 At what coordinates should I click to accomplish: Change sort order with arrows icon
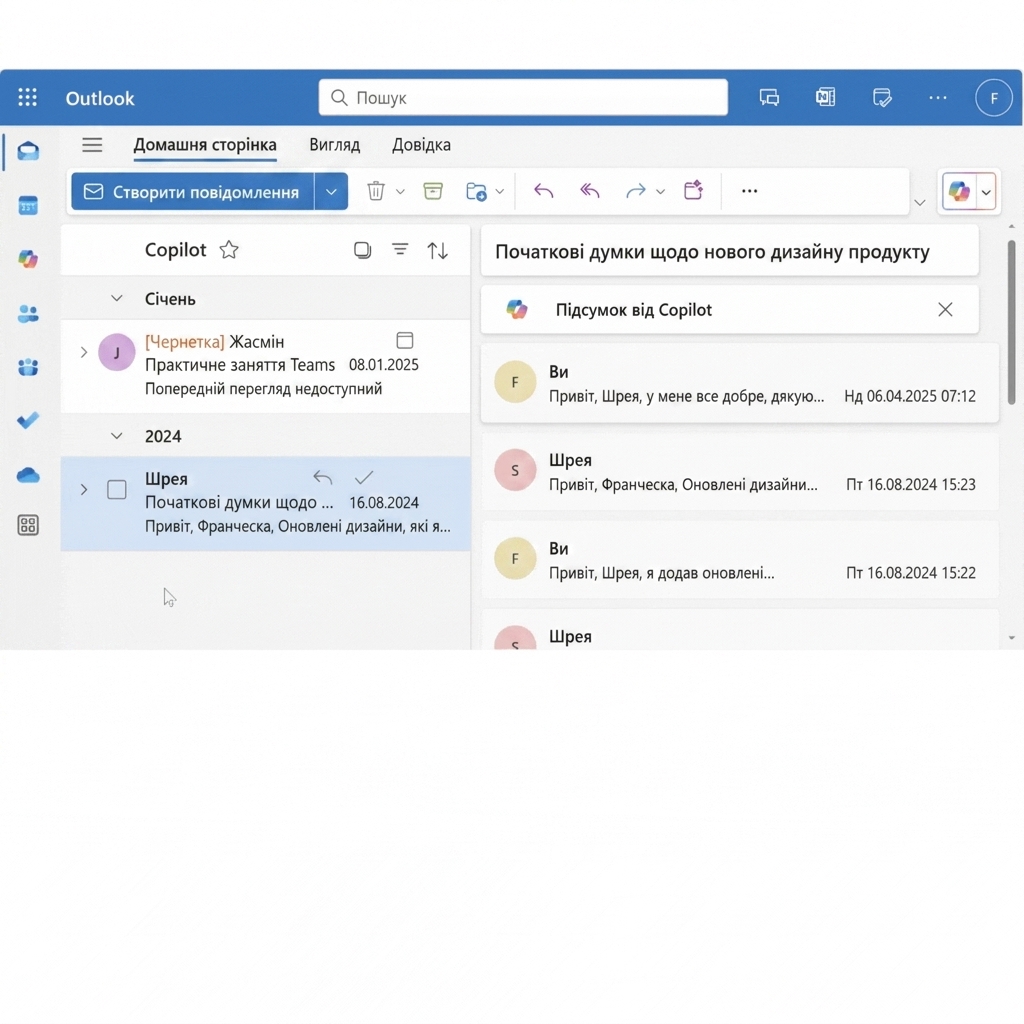click(438, 250)
